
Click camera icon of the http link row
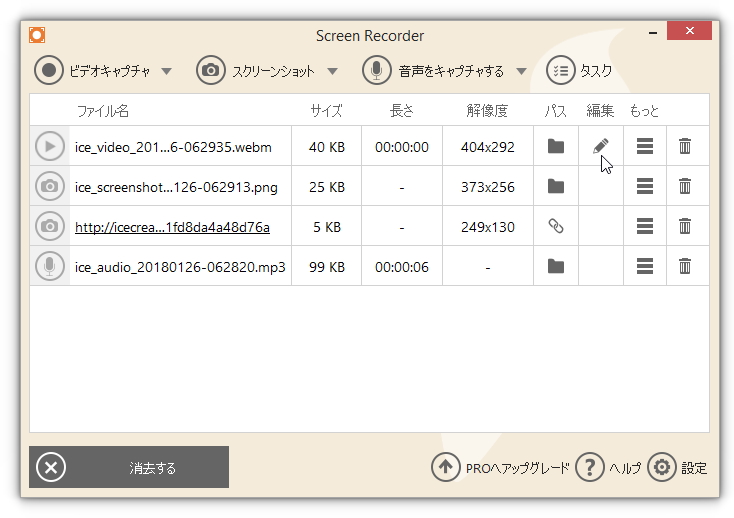coord(50,226)
